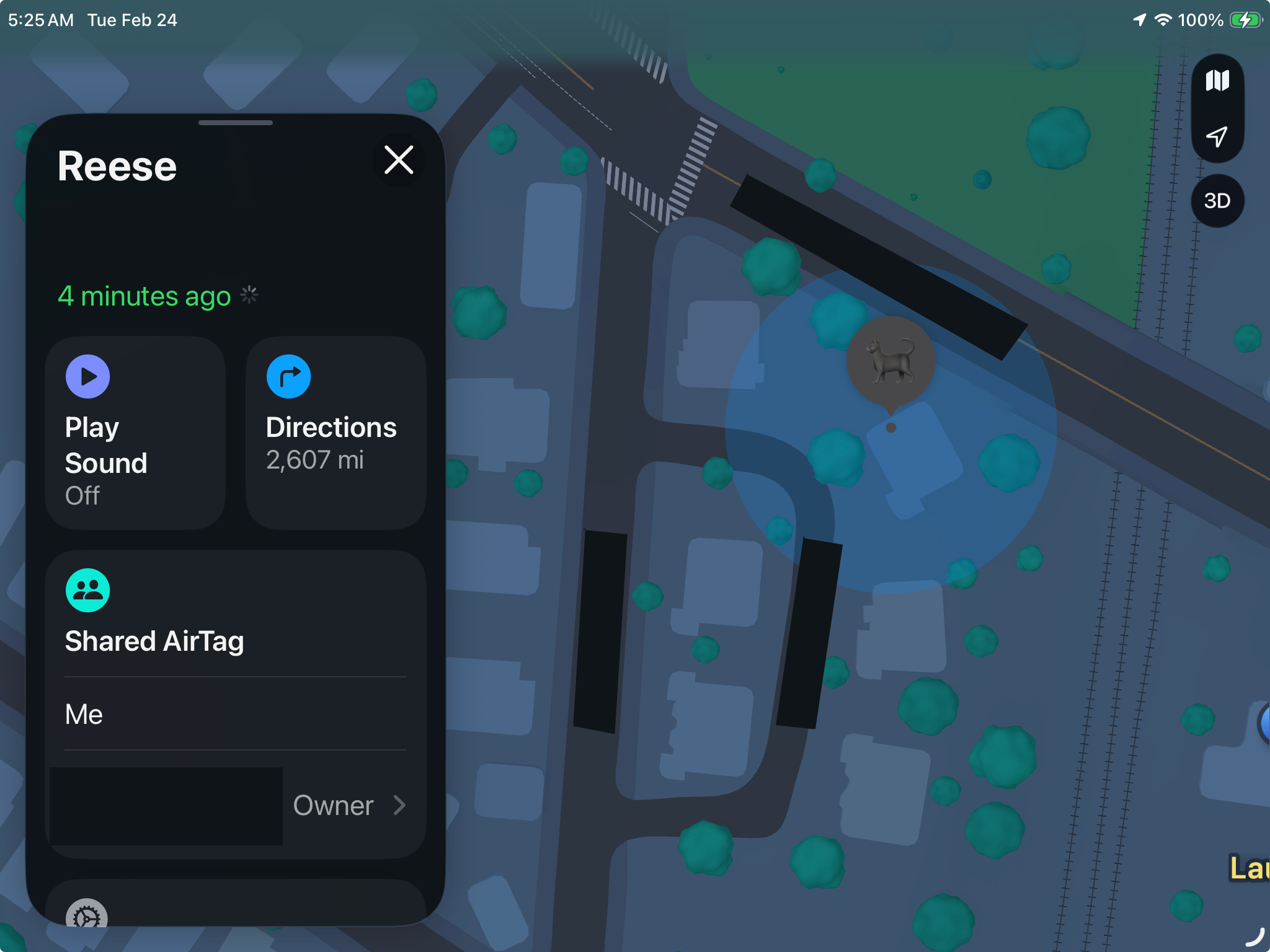
Task: Tap the location tracking arrow button
Action: tap(1217, 136)
